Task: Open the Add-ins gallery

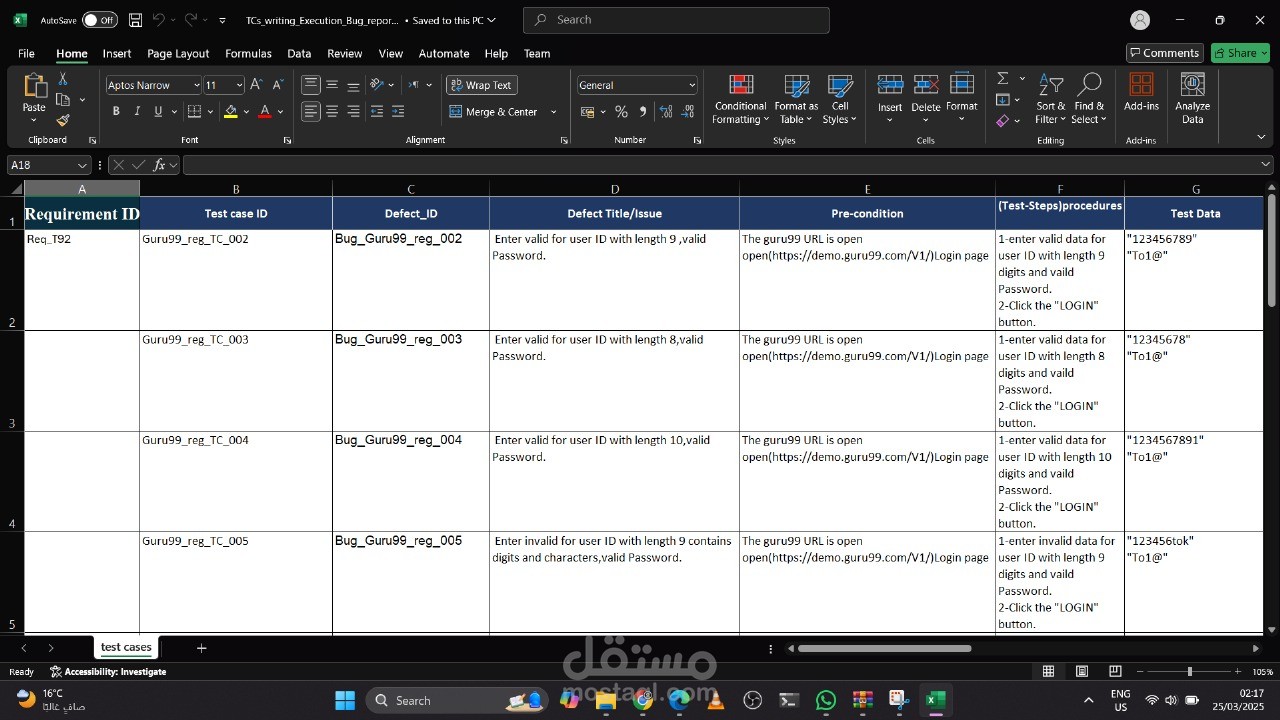Action: [x=1141, y=92]
